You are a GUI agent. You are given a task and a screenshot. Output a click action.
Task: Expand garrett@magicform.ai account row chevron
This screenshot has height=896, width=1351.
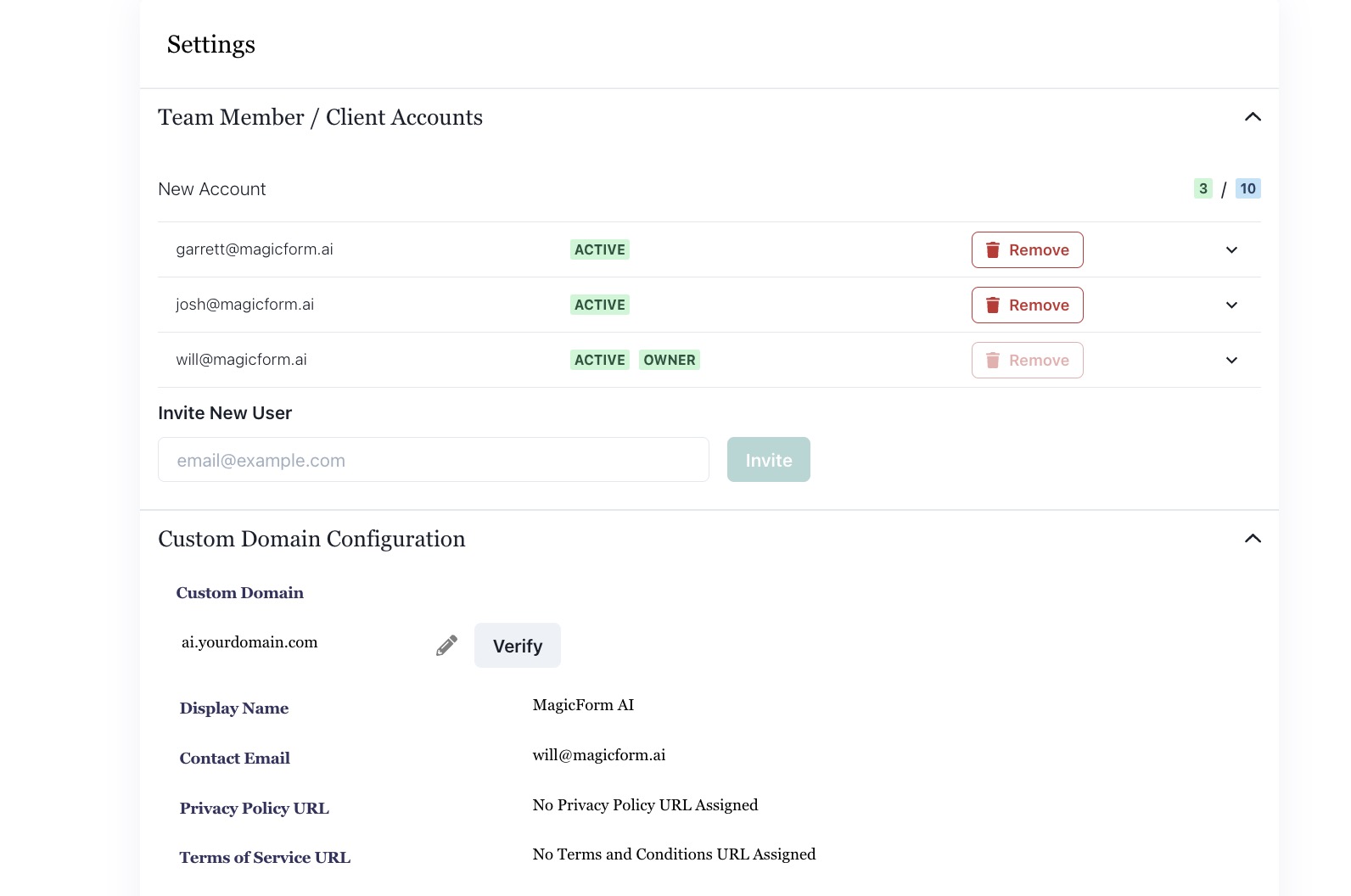pos(1231,249)
